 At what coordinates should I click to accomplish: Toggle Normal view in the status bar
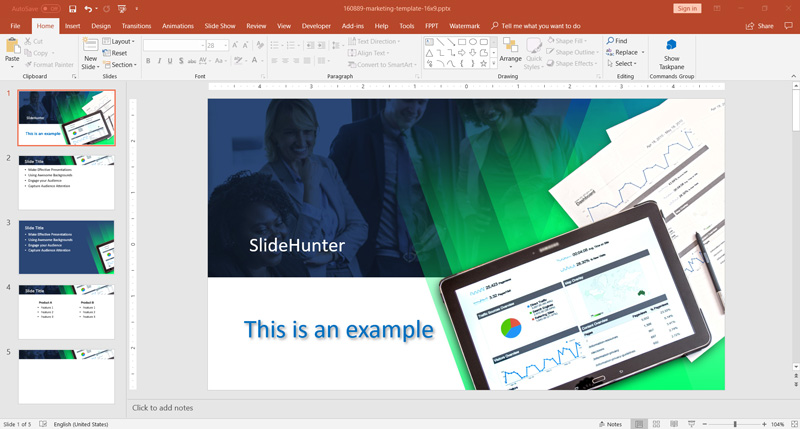pyautogui.click(x=639, y=424)
